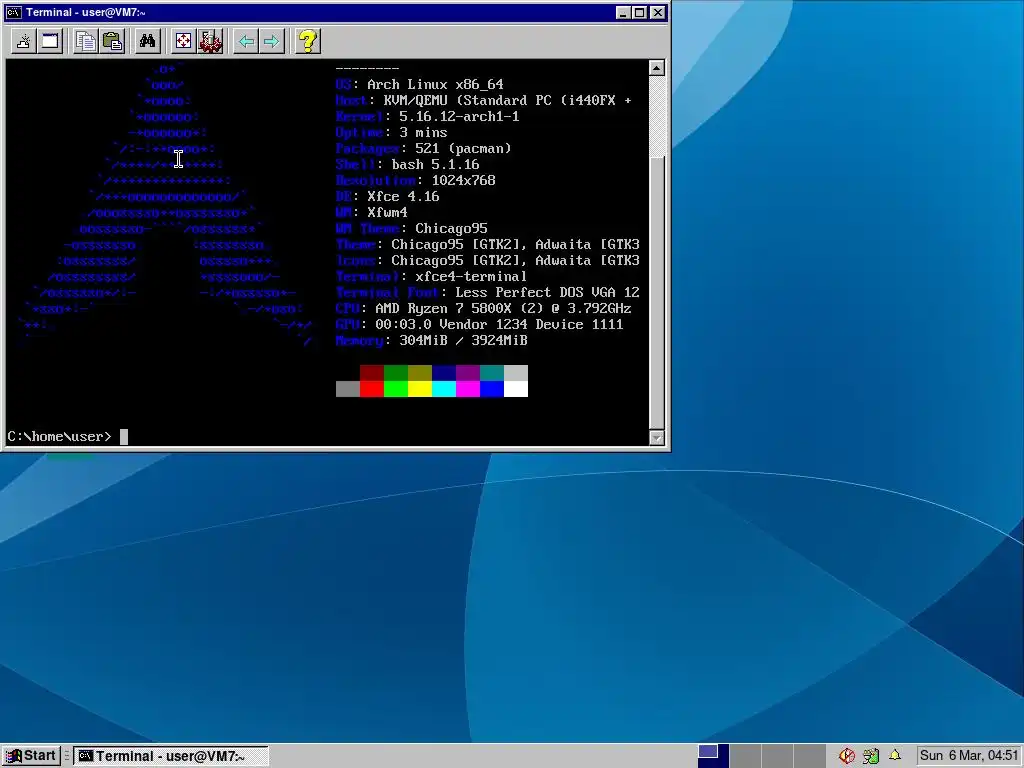
Task: Click the resolution value '1024x768'
Action: pyautogui.click(x=463, y=180)
